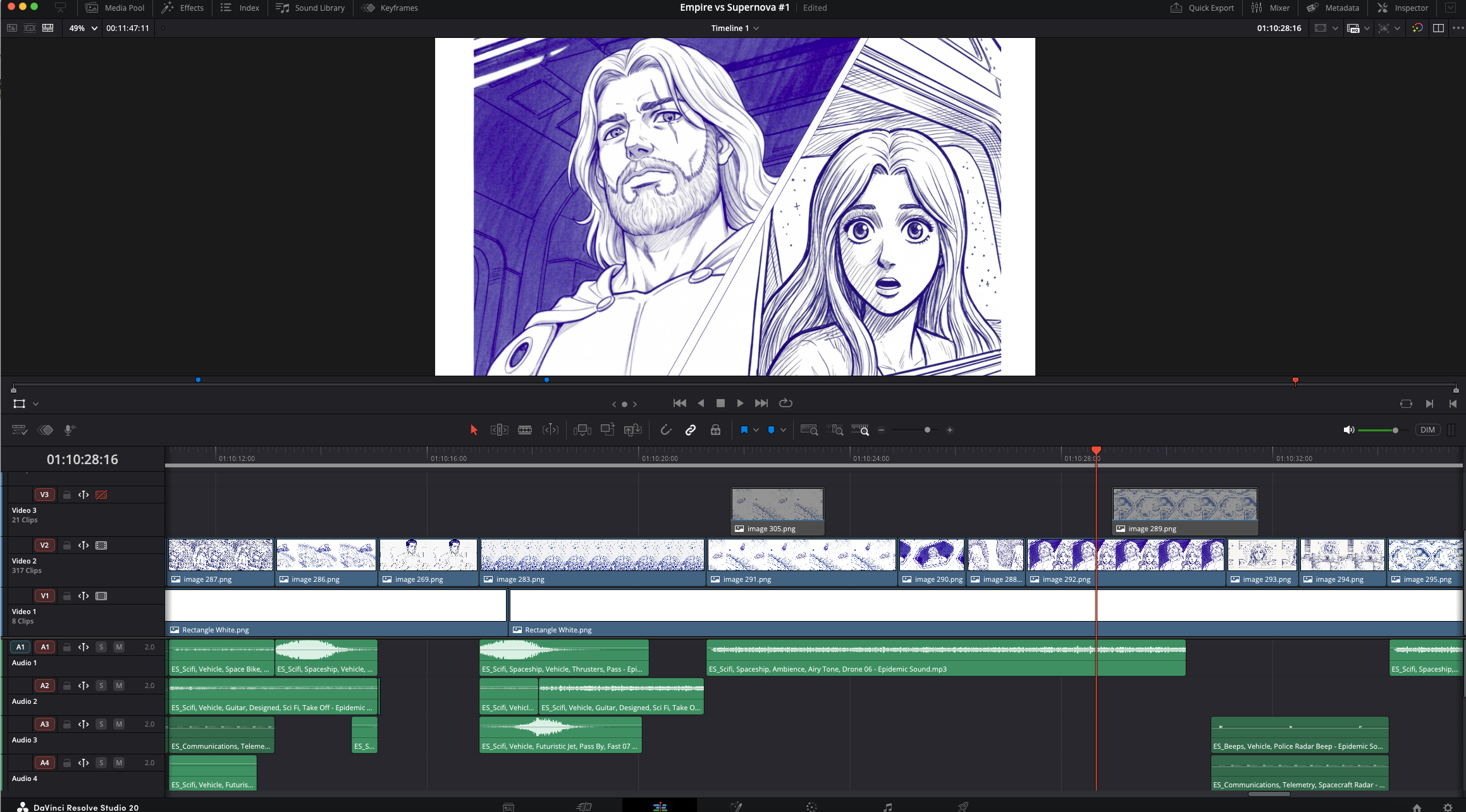Screen dimensions: 1466x812
Task: Click the voiceover microphone icon
Action: 70,430
